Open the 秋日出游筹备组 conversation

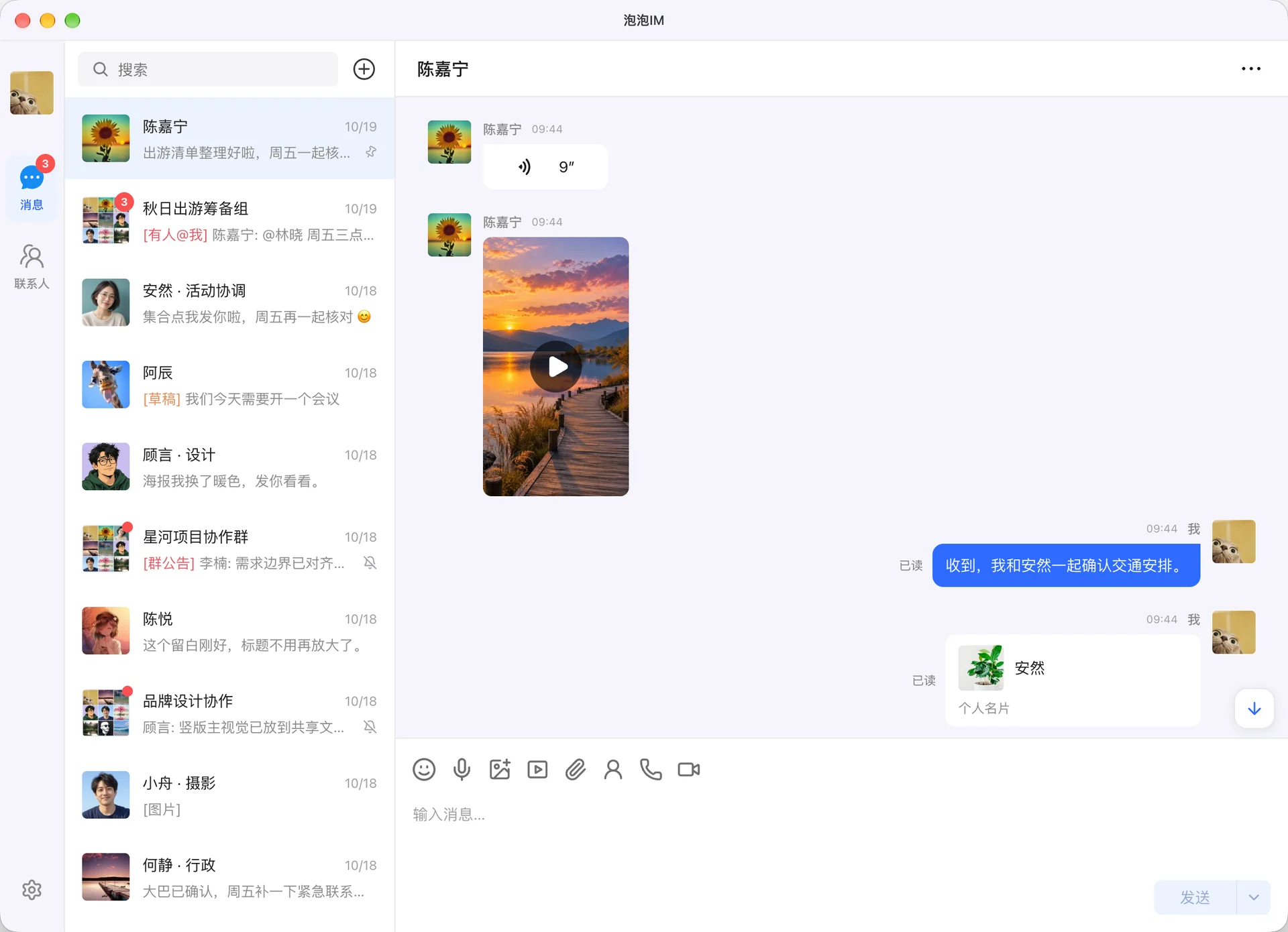click(x=229, y=221)
